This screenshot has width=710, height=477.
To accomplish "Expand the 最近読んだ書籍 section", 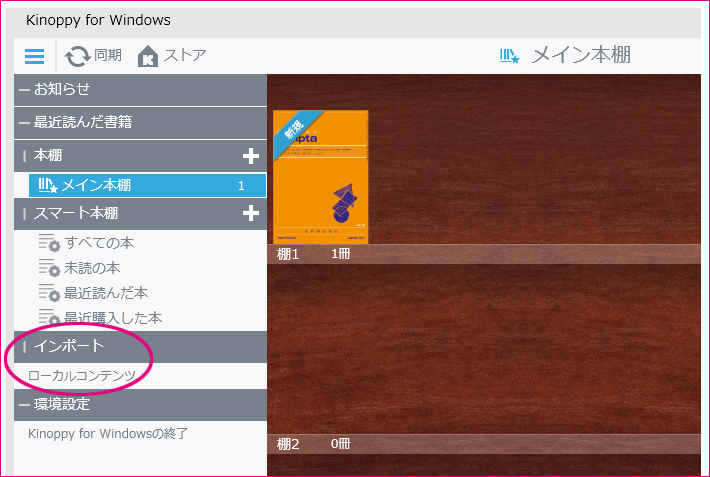I will pos(140,122).
